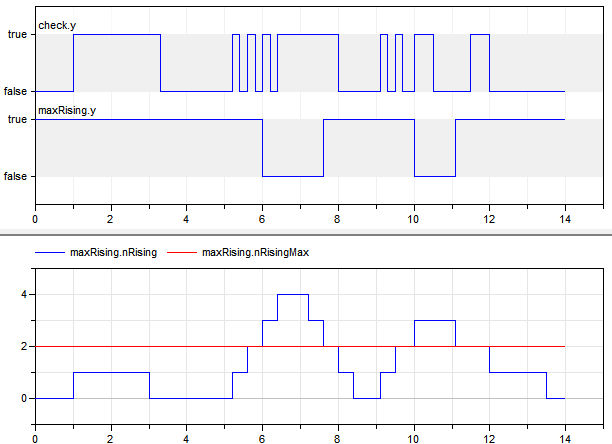Click x-axis tick 0 in upper plot
612x444 pixels.
tap(36, 217)
